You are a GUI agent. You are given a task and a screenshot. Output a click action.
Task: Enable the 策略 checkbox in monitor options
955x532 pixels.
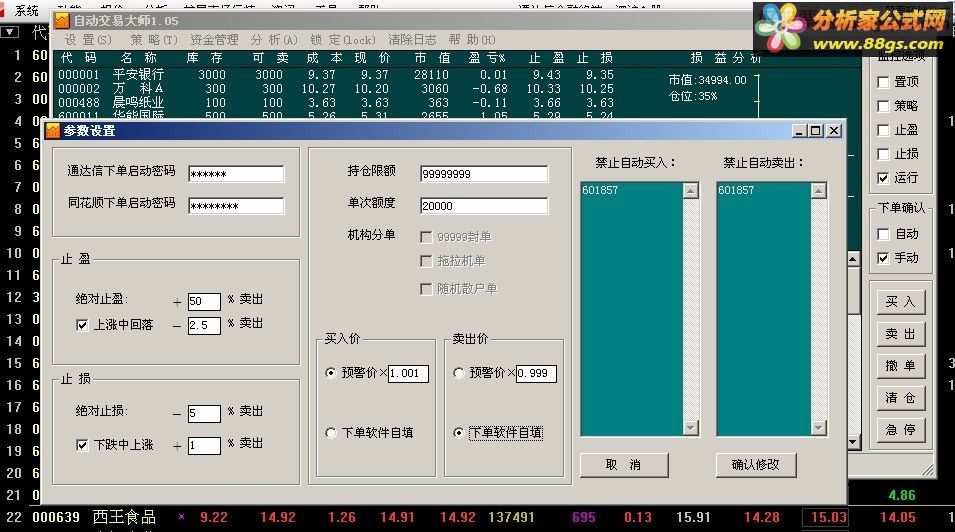click(883, 106)
